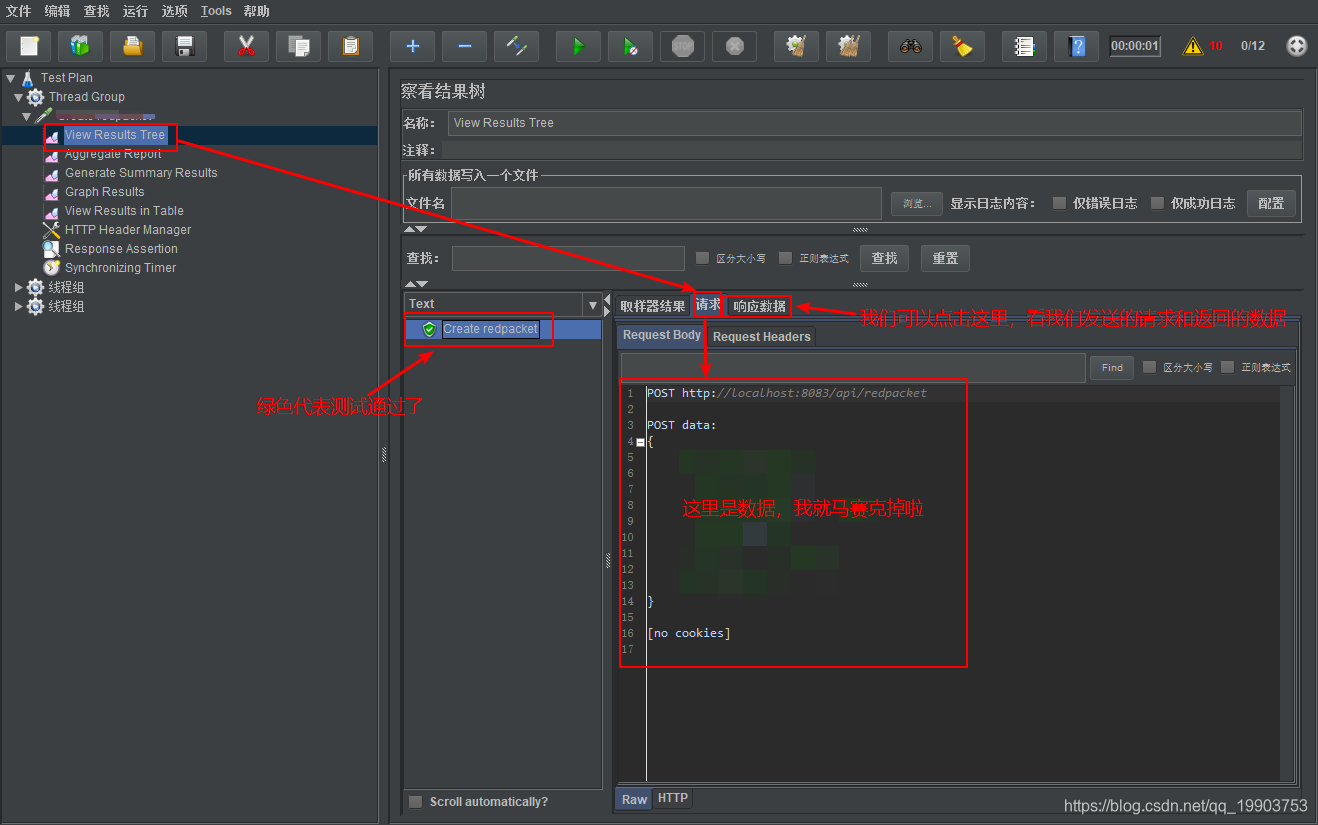Click the 配置 button
Image resolution: width=1318 pixels, height=825 pixels.
[x=1271, y=203]
